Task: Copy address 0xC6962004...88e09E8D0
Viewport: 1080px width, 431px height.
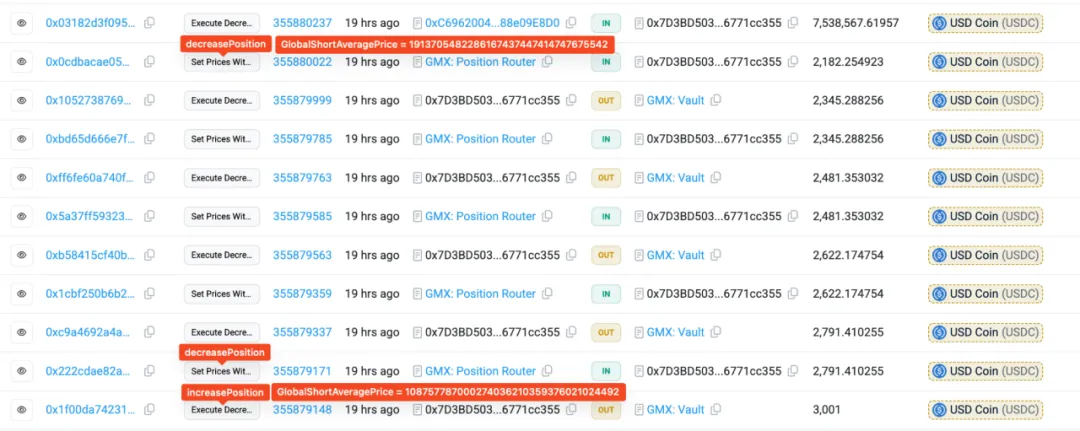Action: [570, 22]
